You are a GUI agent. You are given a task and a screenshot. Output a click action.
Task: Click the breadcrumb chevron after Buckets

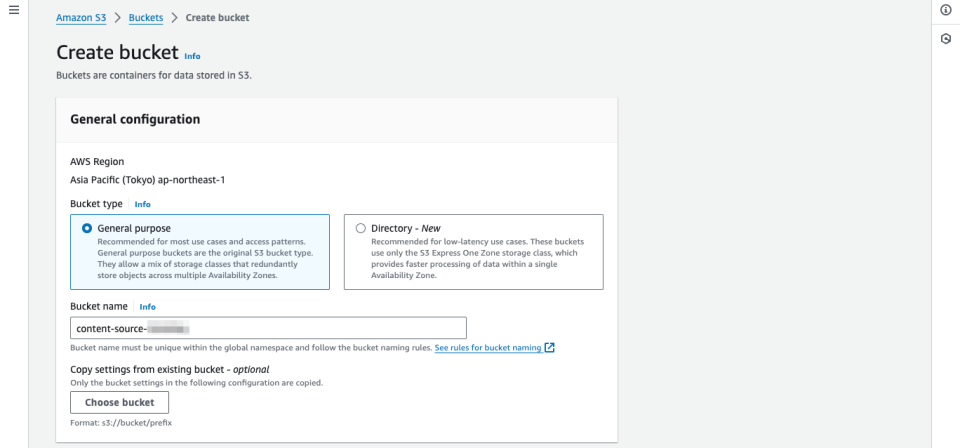coord(174,18)
